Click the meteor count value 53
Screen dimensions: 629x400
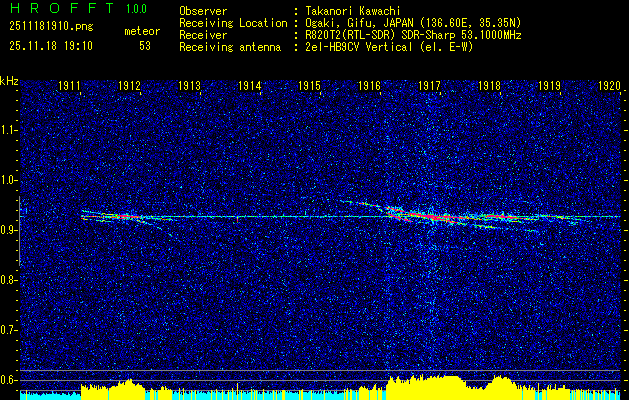coord(145,46)
